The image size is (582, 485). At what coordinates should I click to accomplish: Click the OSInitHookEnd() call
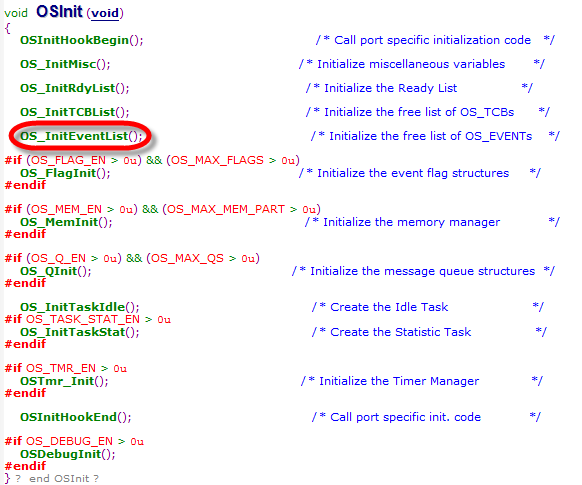click(76, 417)
